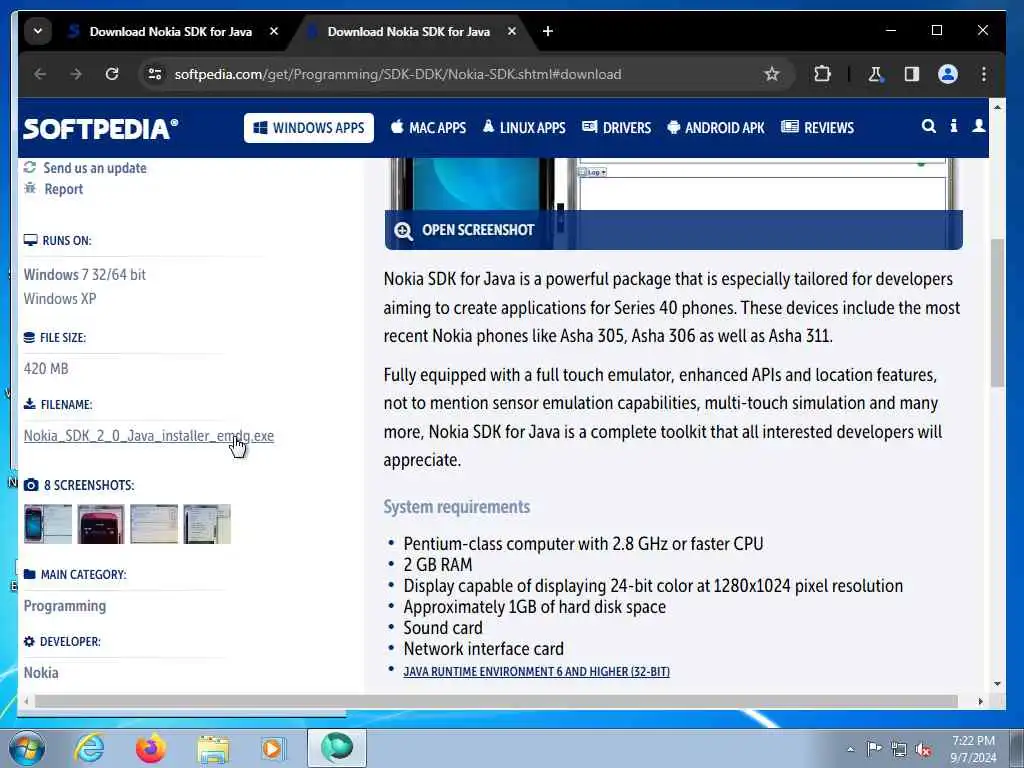This screenshot has height=768, width=1024.
Task: Open the Reviews section
Action: (818, 128)
